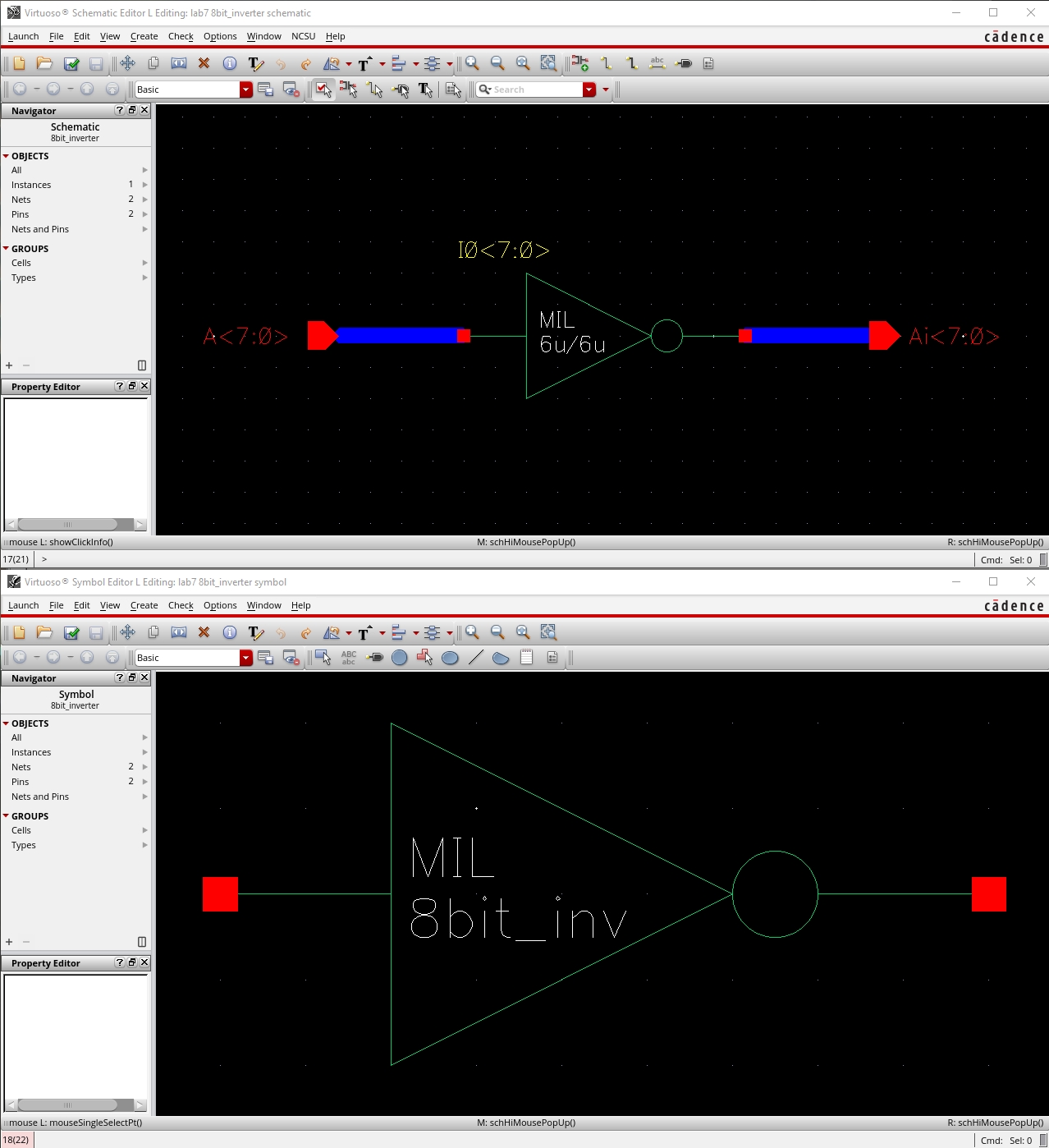Click the Schematic Property Editor horizontal scrollbar

(67, 525)
